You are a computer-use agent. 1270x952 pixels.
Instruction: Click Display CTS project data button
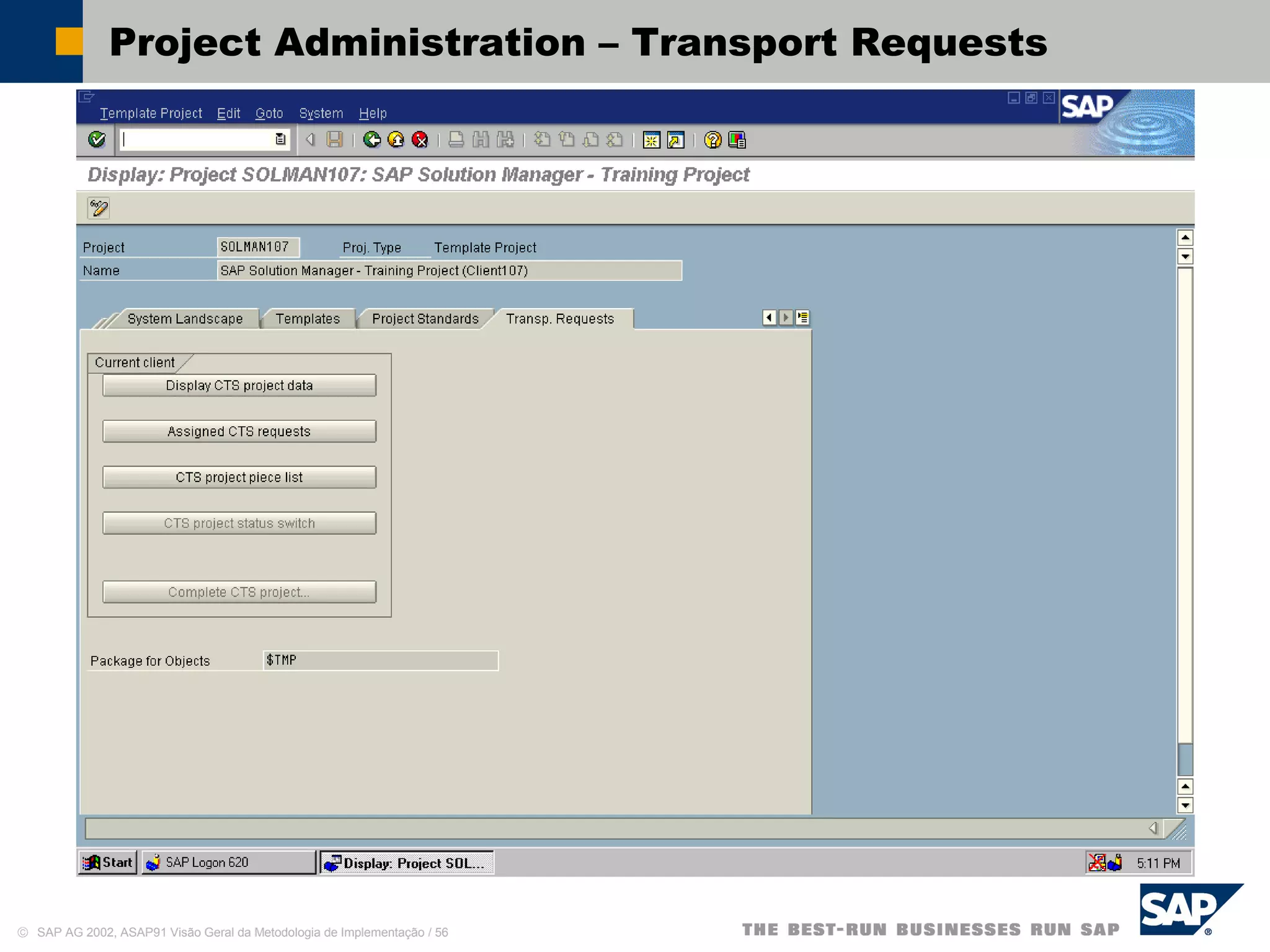point(239,386)
